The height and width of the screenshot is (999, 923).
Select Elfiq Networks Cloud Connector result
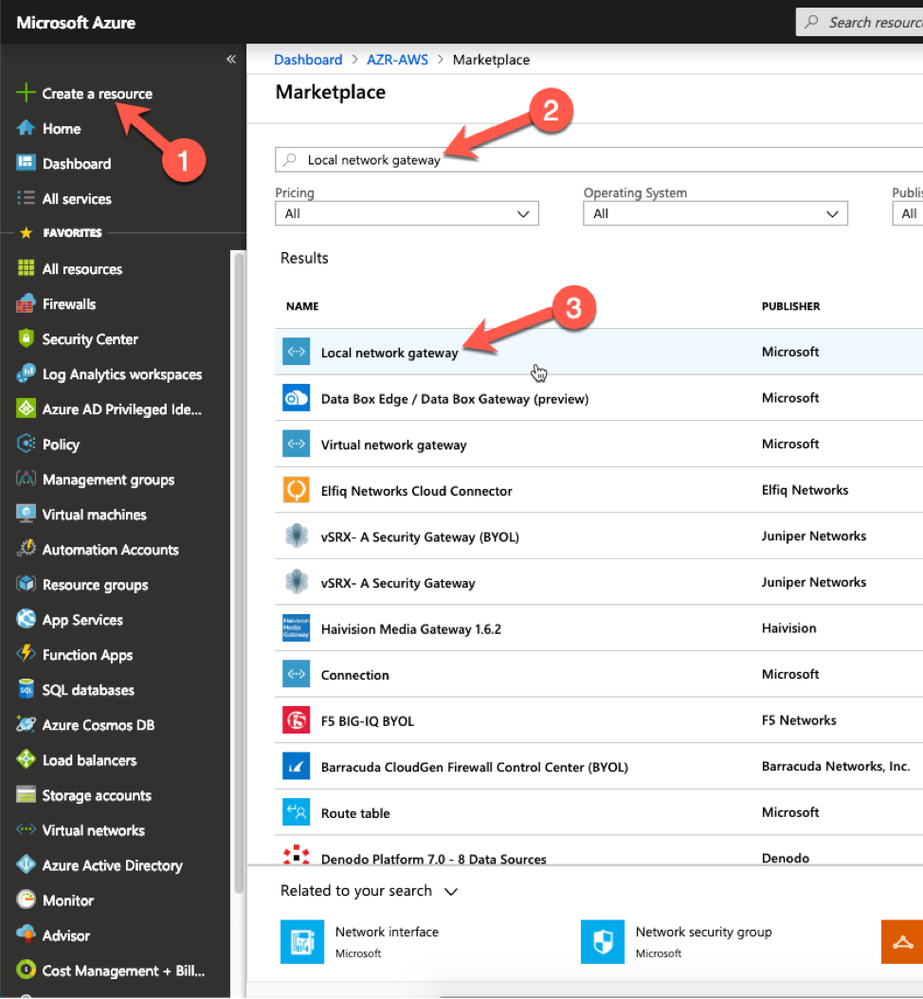click(x=599, y=490)
